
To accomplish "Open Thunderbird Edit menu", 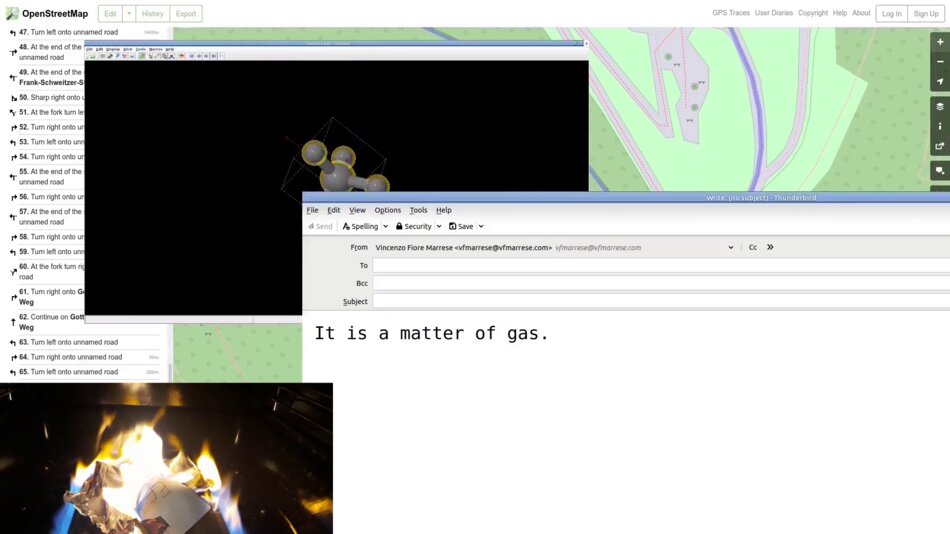I will tap(334, 210).
